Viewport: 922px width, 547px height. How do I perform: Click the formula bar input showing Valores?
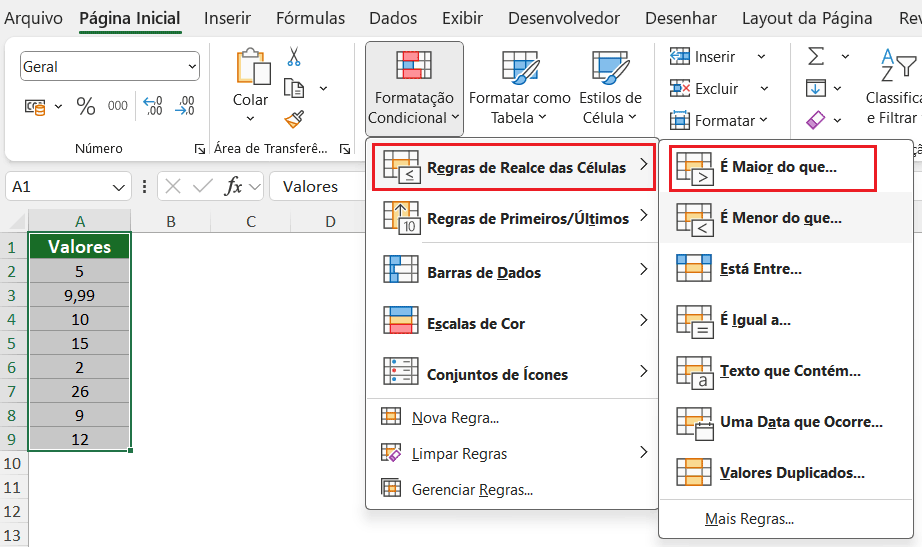tap(318, 186)
